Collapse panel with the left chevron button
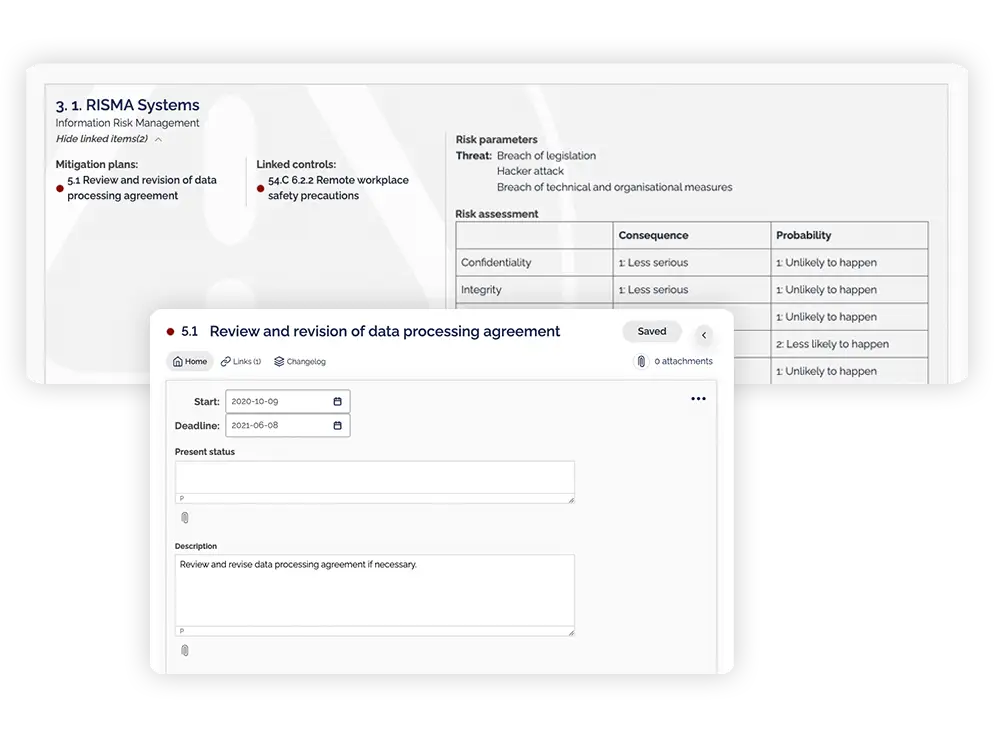This screenshot has width=1000, height=750. (704, 335)
